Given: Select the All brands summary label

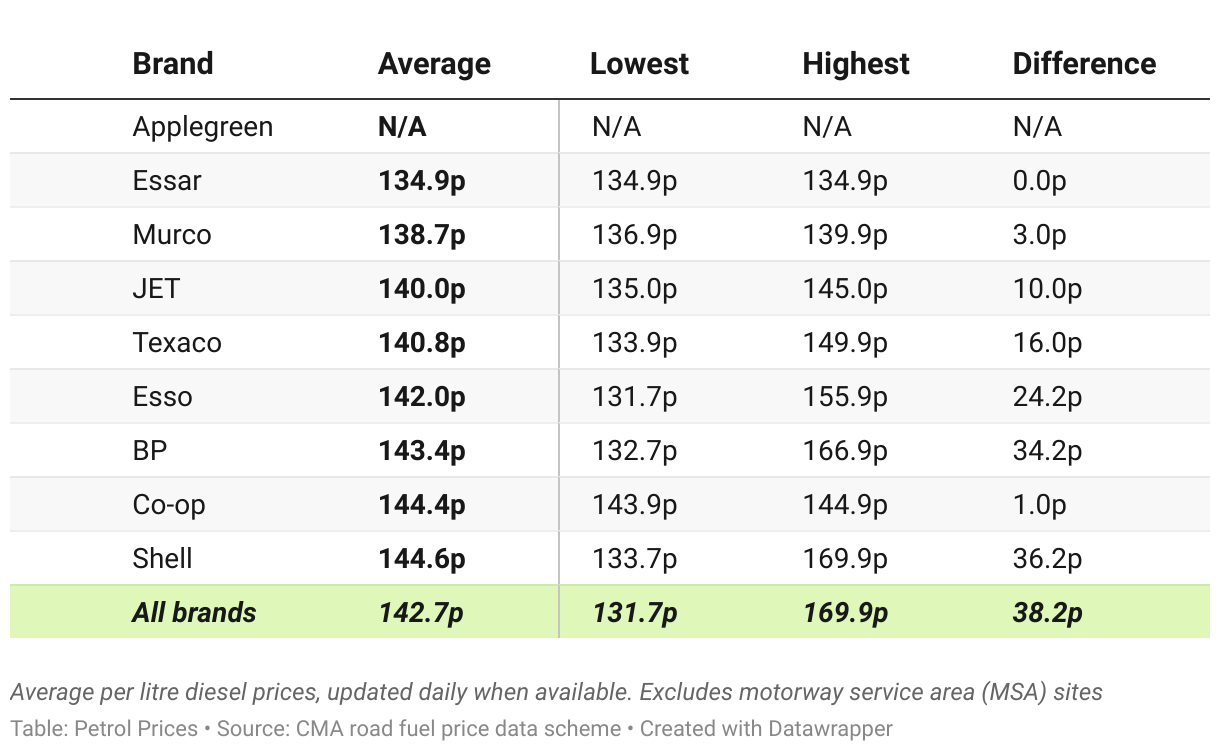Looking at the screenshot, I should pos(194,612).
